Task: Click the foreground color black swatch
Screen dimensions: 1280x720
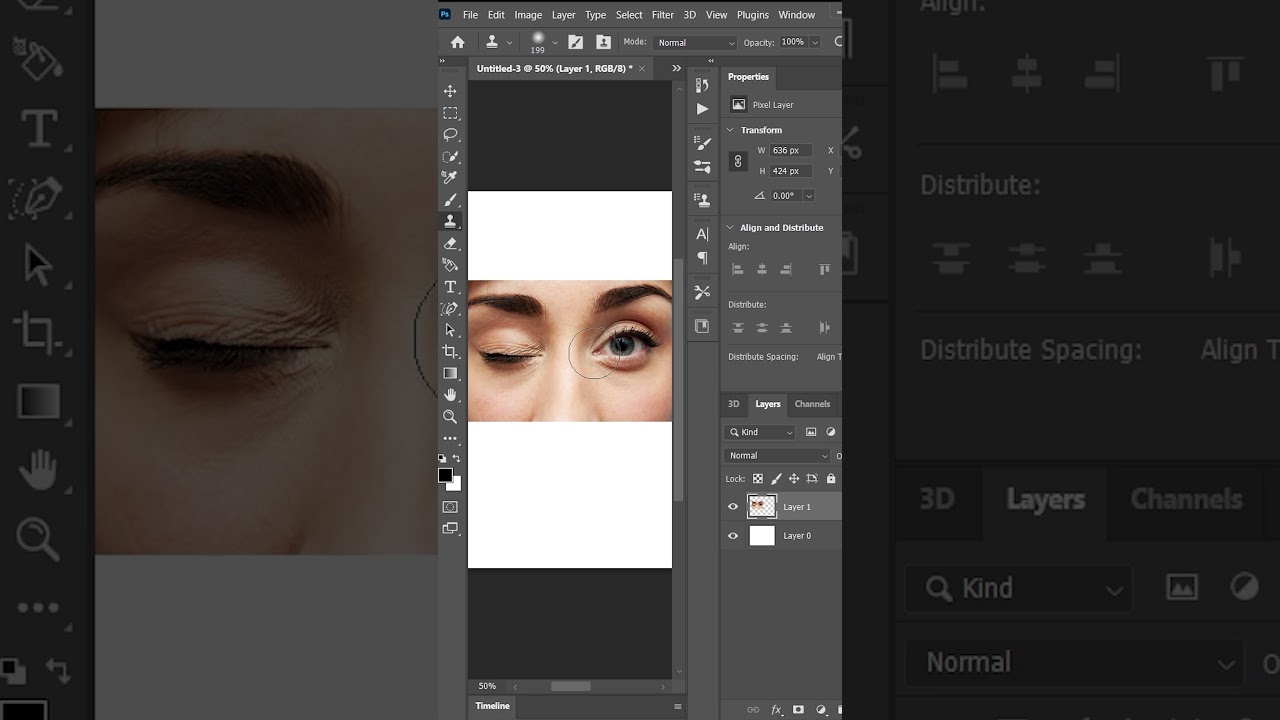Action: coord(445,475)
